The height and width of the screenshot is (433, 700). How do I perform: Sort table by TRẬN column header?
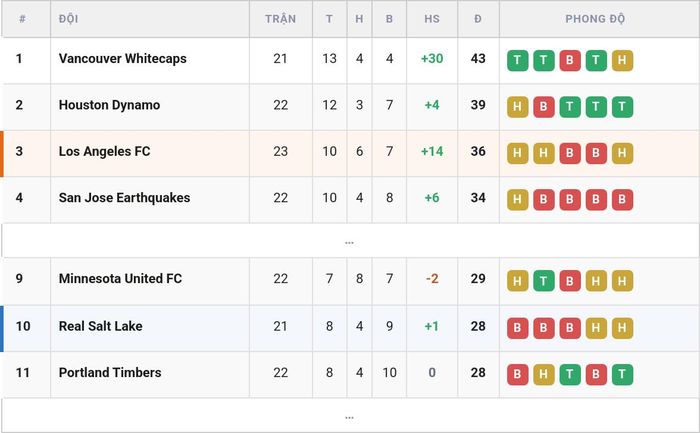280,19
